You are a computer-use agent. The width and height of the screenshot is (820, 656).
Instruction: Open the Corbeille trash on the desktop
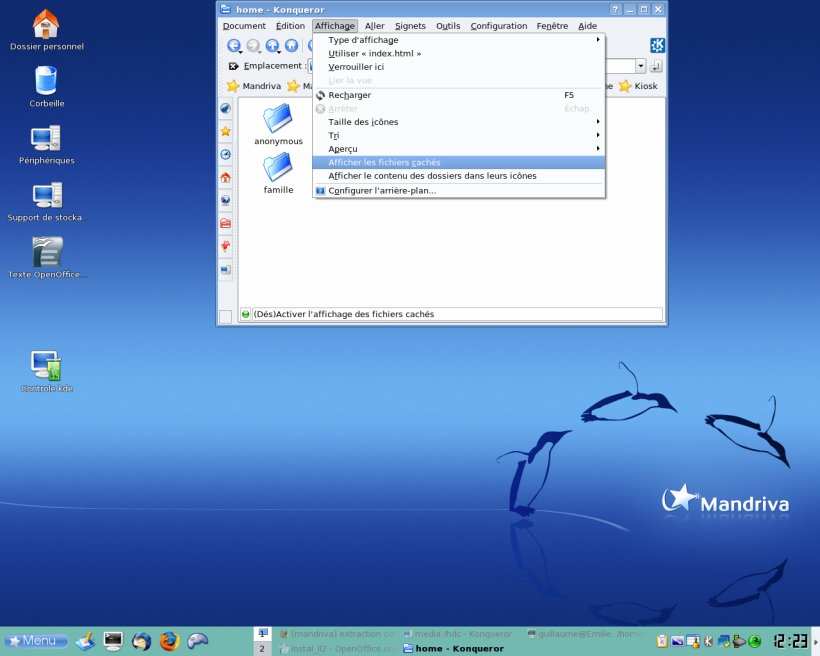click(47, 87)
